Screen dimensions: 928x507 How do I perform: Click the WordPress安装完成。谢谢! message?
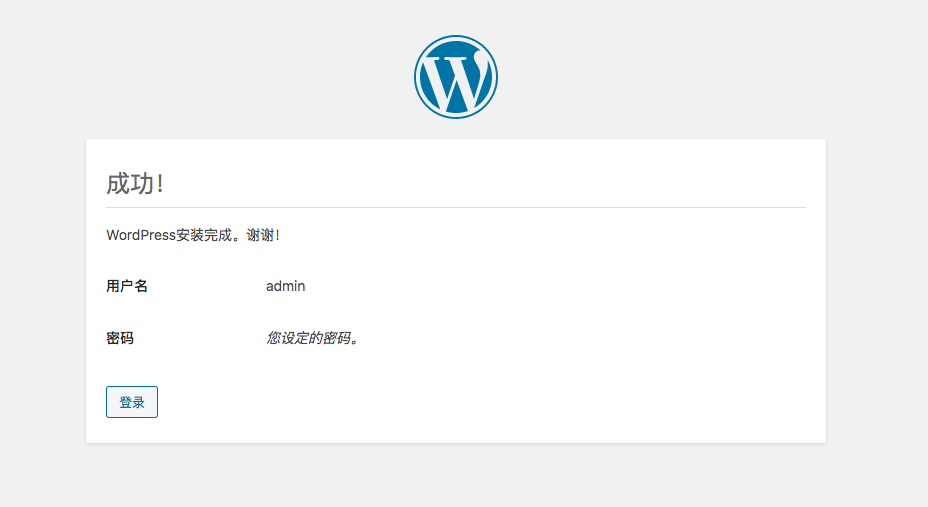[193, 235]
